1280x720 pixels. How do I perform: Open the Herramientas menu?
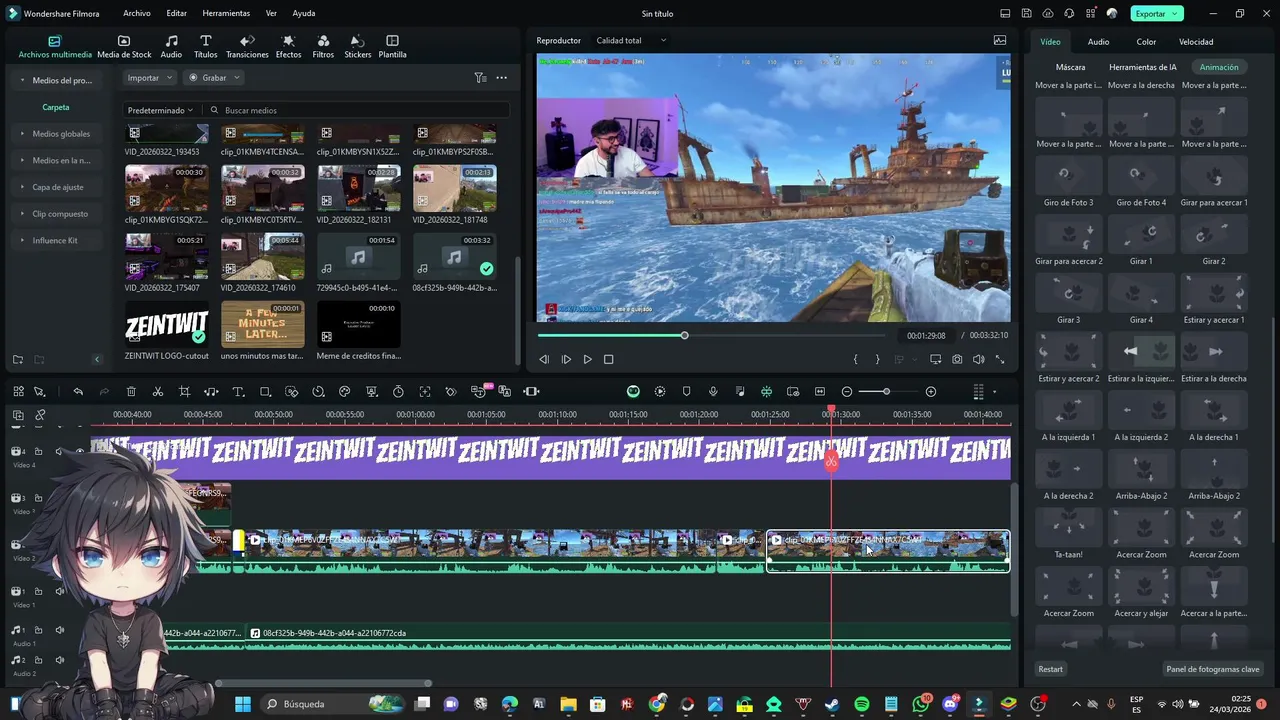tap(226, 14)
